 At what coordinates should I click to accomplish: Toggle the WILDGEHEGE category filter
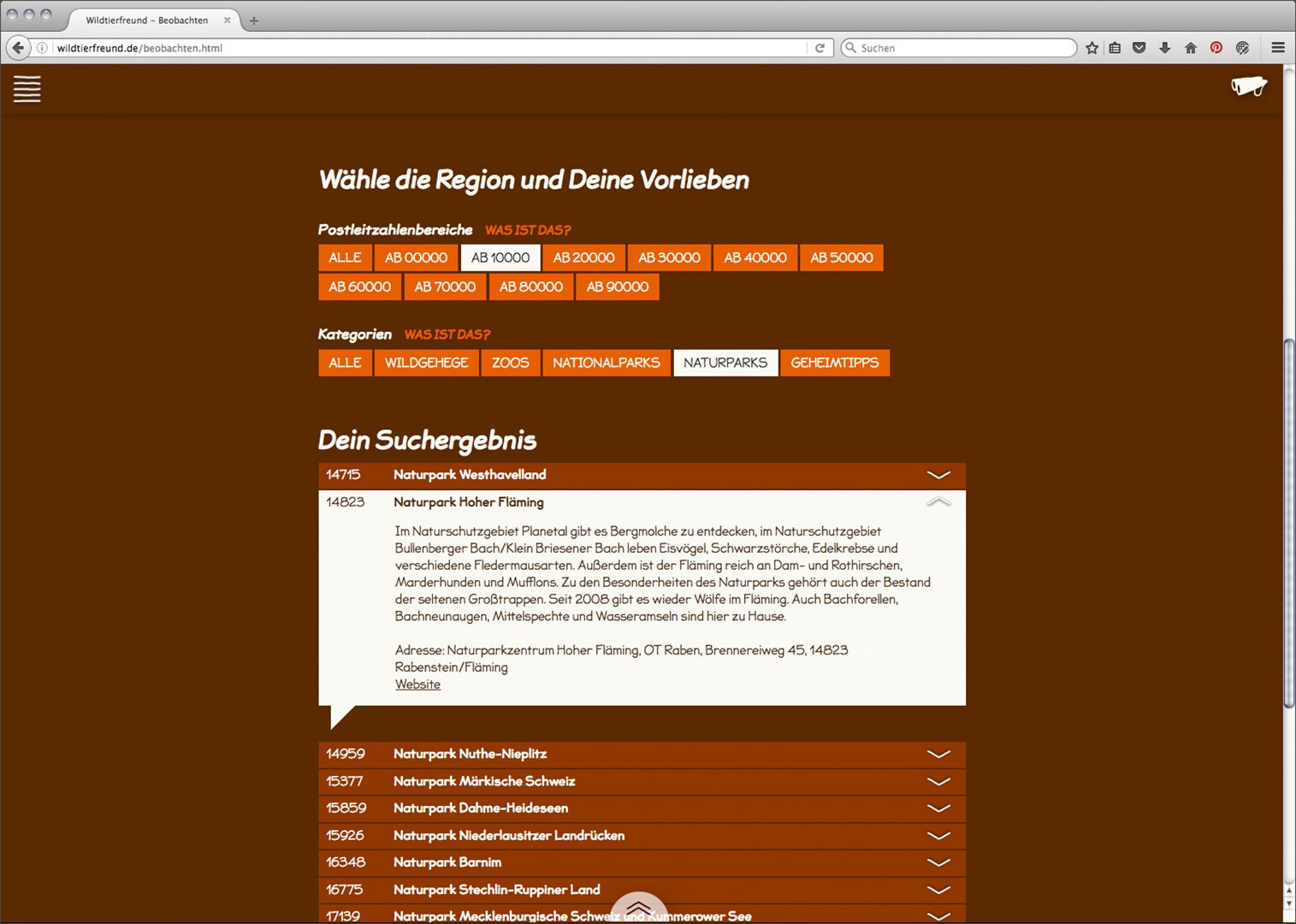click(426, 363)
